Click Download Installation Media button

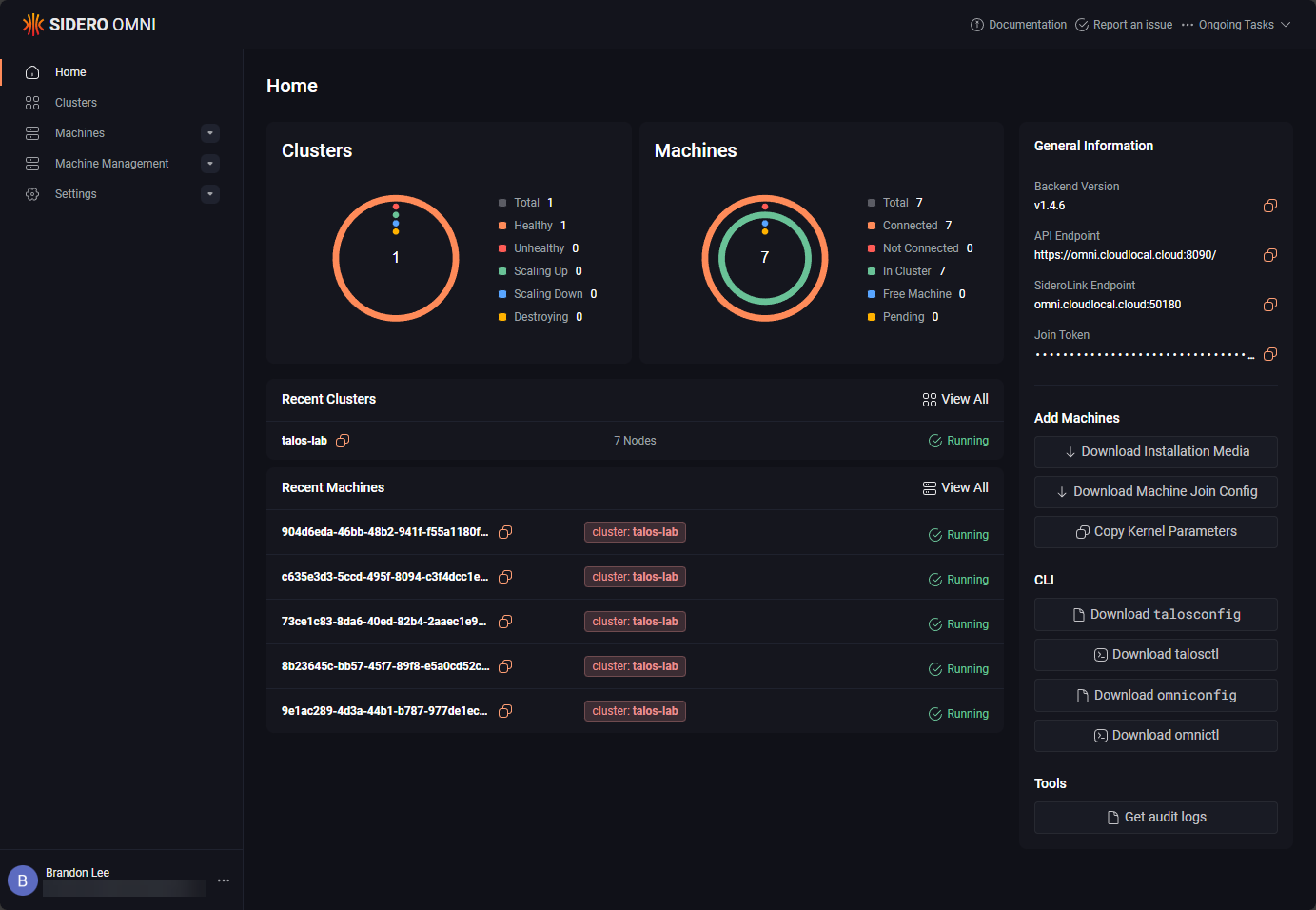[x=1155, y=452]
